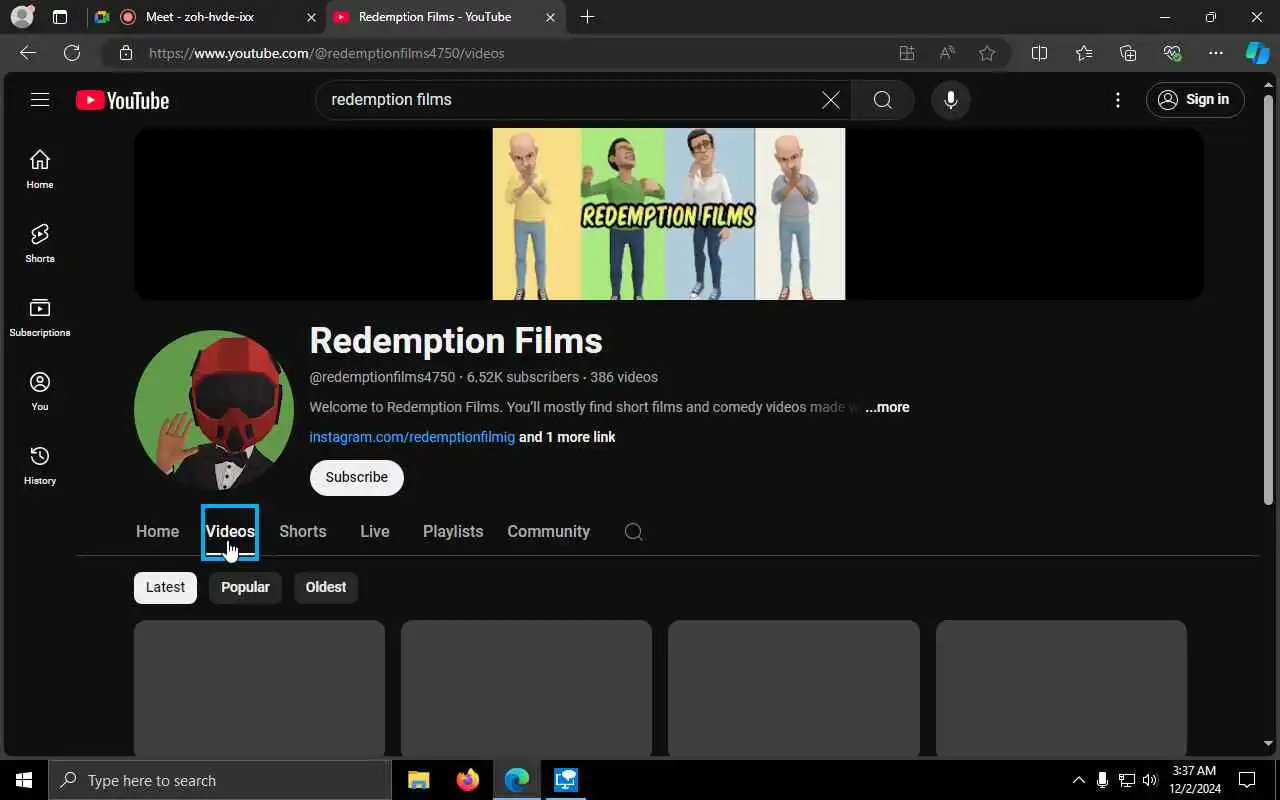Open Collections toolbar button
Image resolution: width=1280 pixels, height=800 pixels.
point(1128,53)
